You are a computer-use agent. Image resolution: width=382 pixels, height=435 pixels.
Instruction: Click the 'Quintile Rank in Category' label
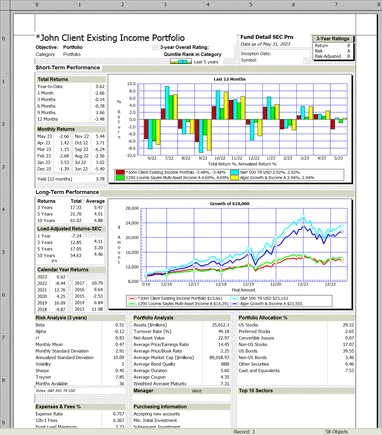click(192, 54)
